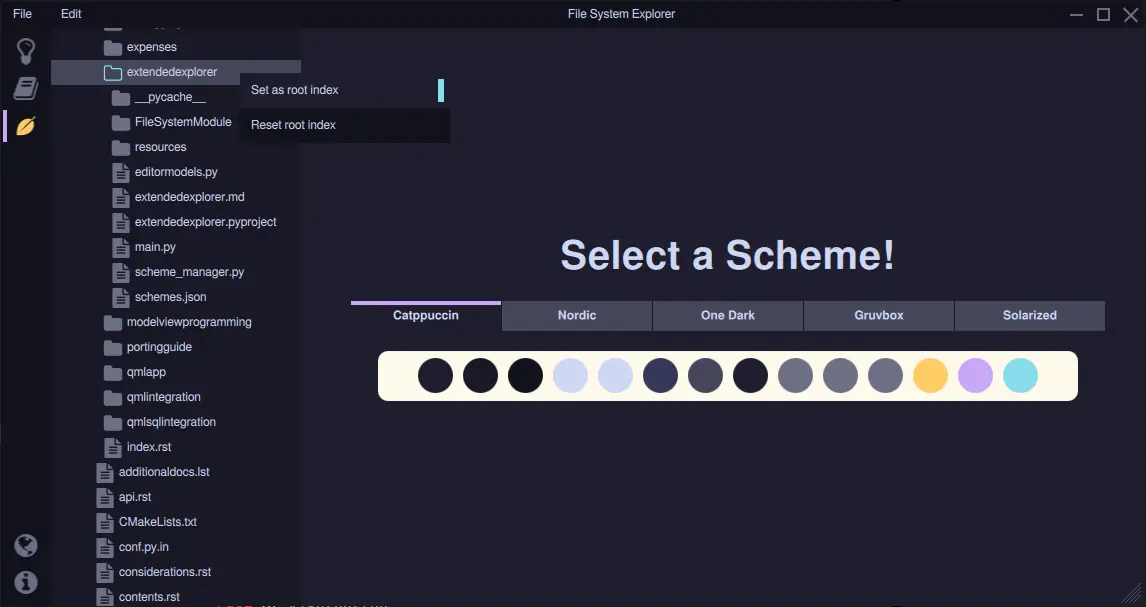Expand the resources folder
This screenshot has width=1146, height=607.
[160, 147]
